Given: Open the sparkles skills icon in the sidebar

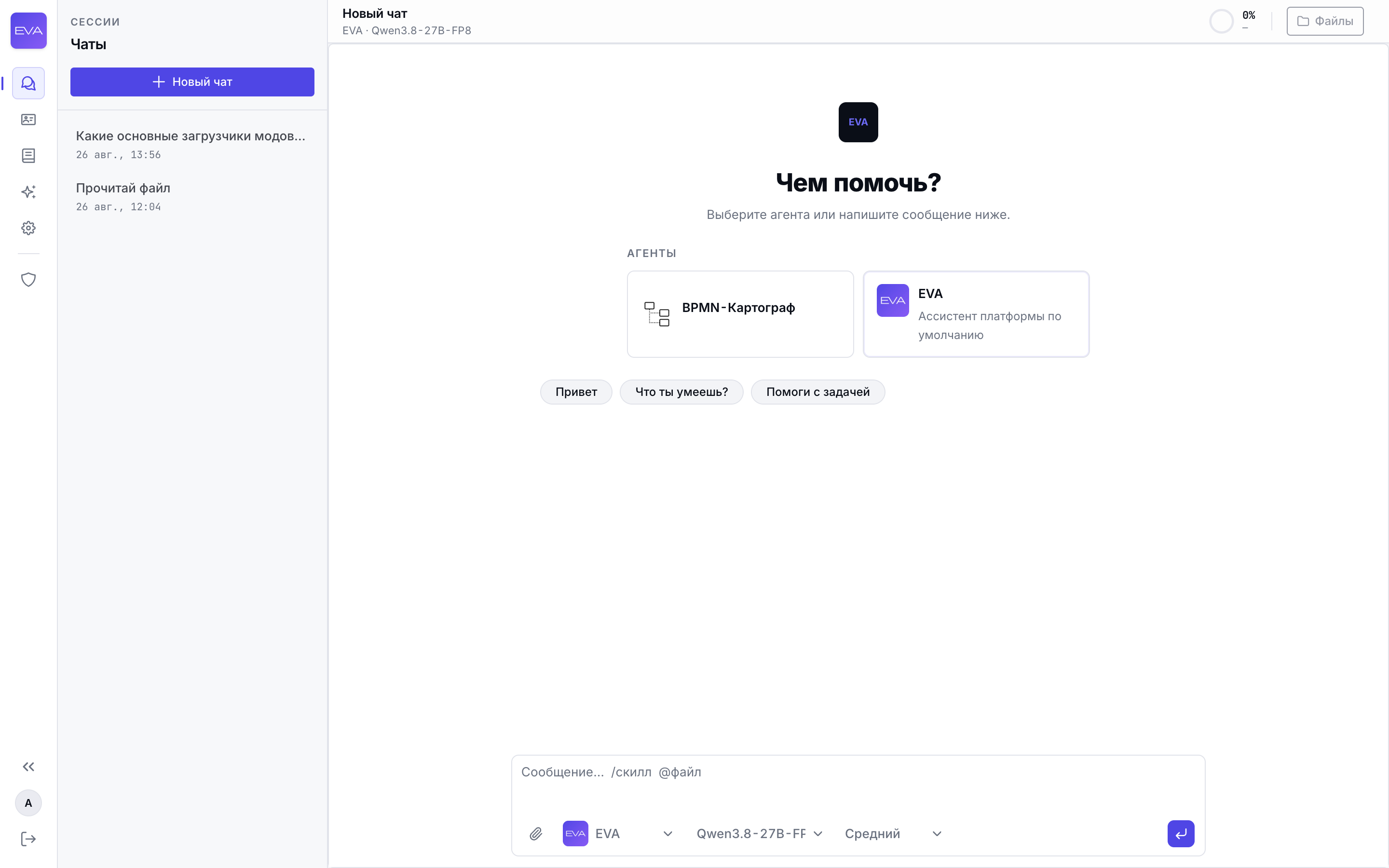Looking at the screenshot, I should 28,192.
